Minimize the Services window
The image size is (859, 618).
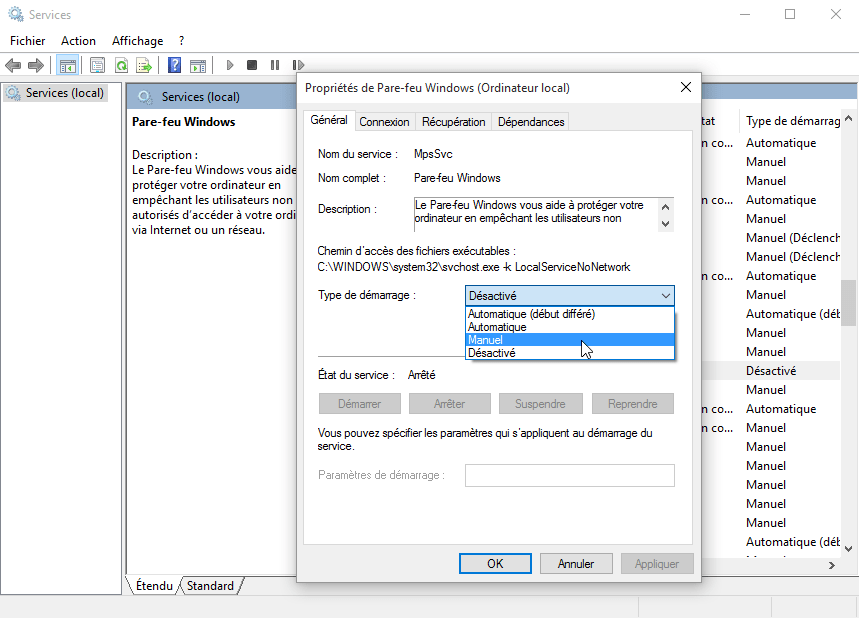(x=745, y=14)
